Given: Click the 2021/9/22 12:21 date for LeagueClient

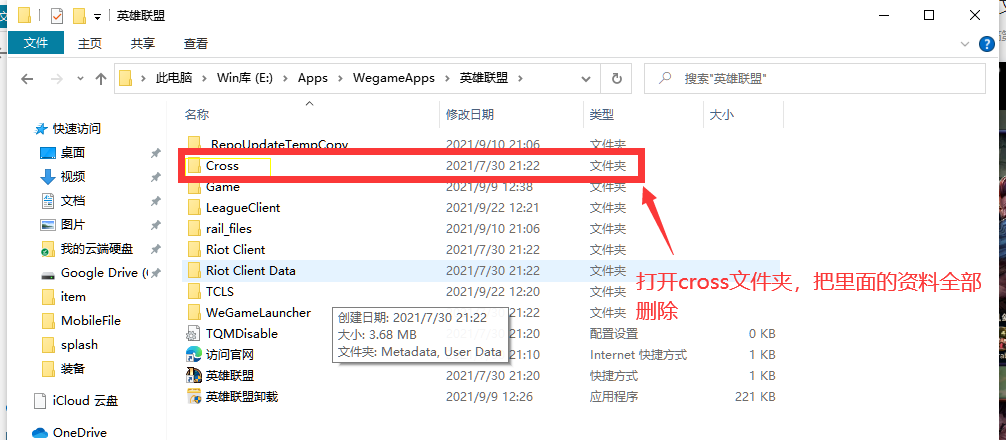Looking at the screenshot, I should click(493, 208).
